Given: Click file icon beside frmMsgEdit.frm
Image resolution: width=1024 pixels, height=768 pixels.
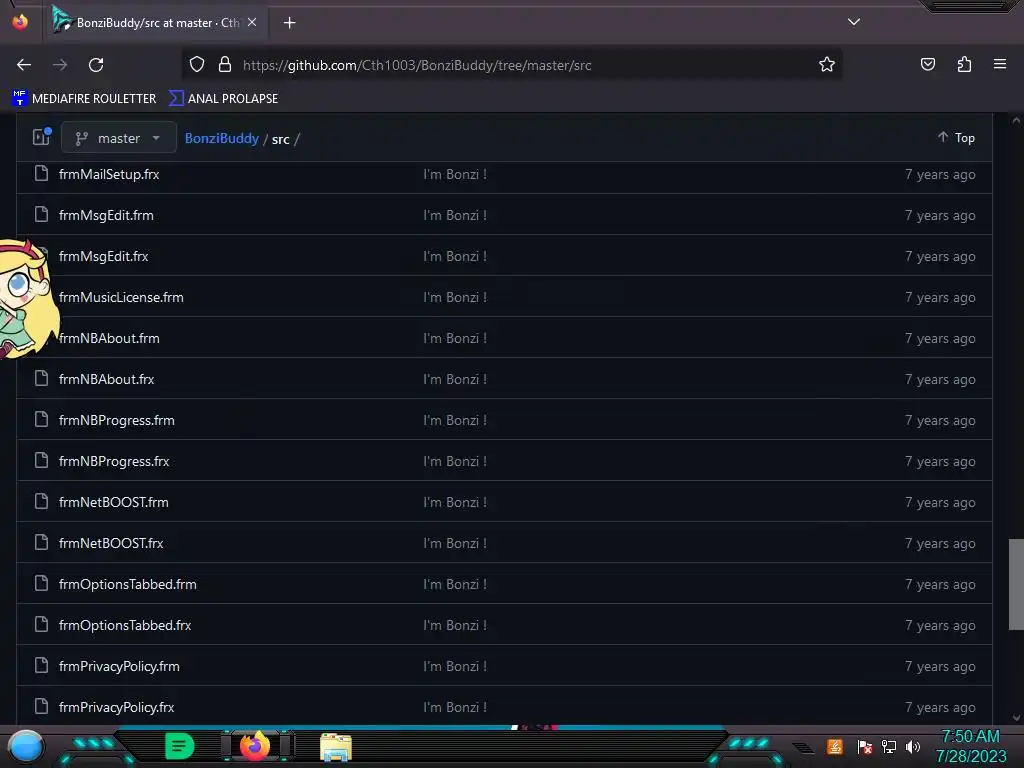Looking at the screenshot, I should (41, 214).
